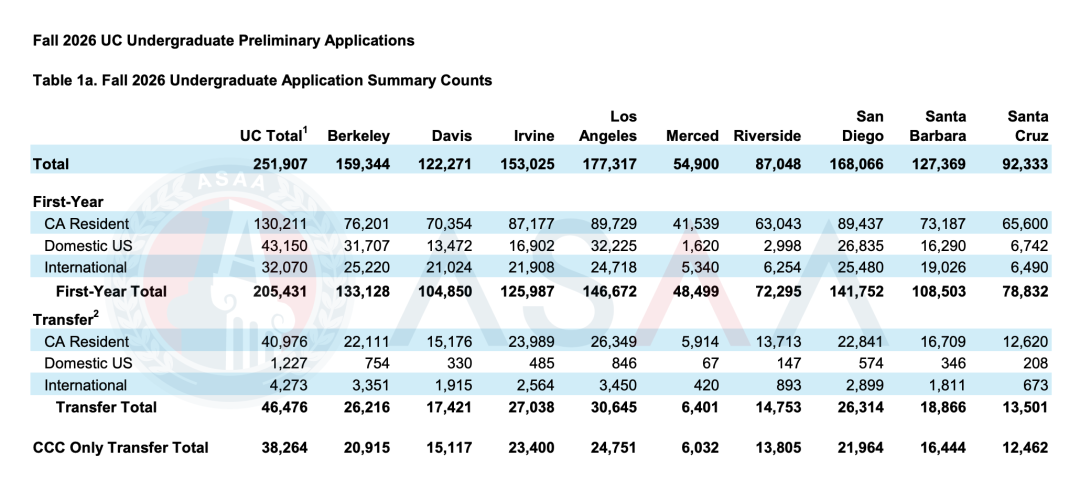Image resolution: width=1080 pixels, height=502 pixels.
Task: Select the First-Year Total row label
Action: tap(111, 291)
